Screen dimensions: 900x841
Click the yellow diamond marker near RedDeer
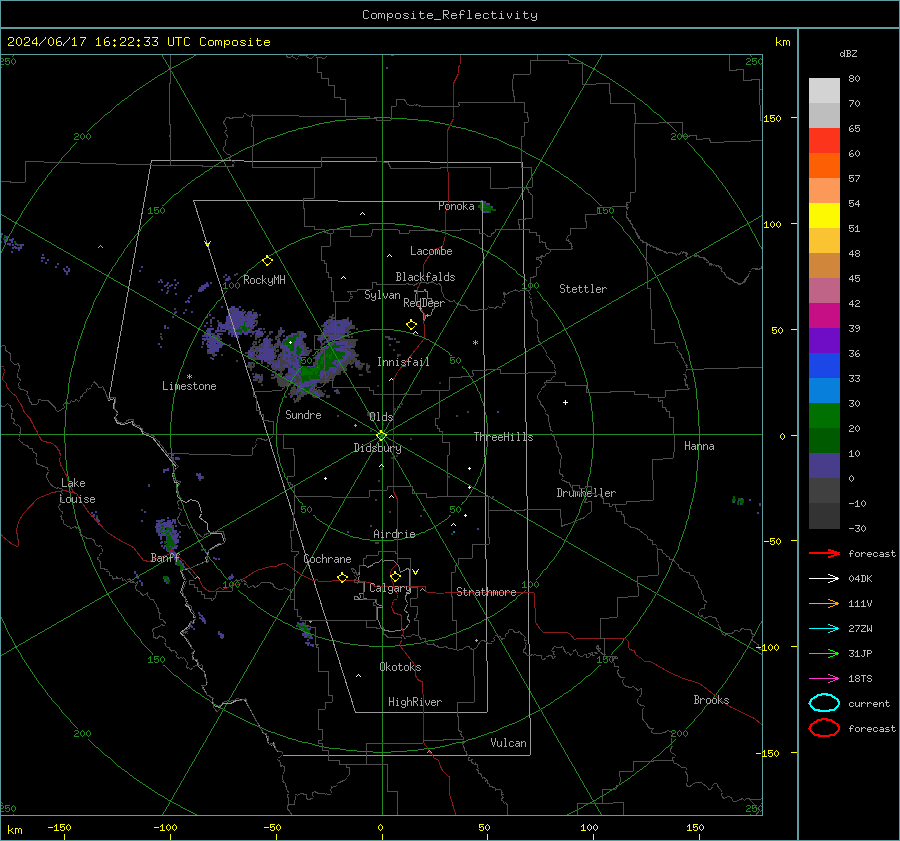tap(411, 325)
